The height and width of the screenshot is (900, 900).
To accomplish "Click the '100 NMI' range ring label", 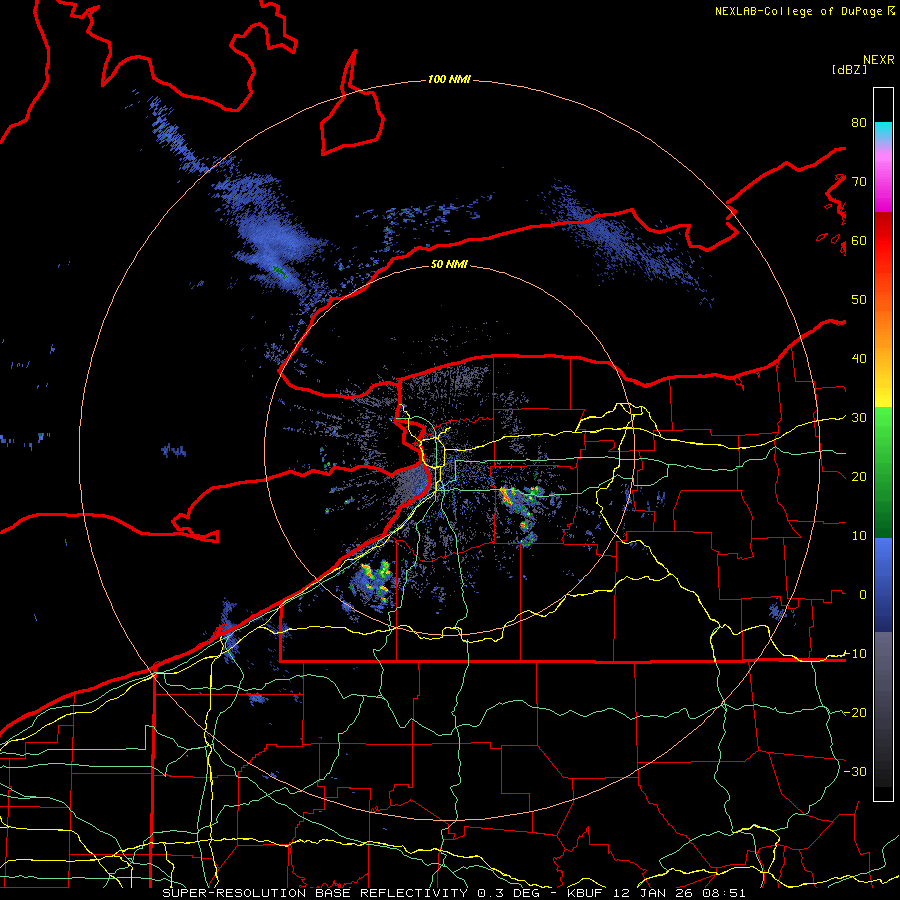I will 449,79.
